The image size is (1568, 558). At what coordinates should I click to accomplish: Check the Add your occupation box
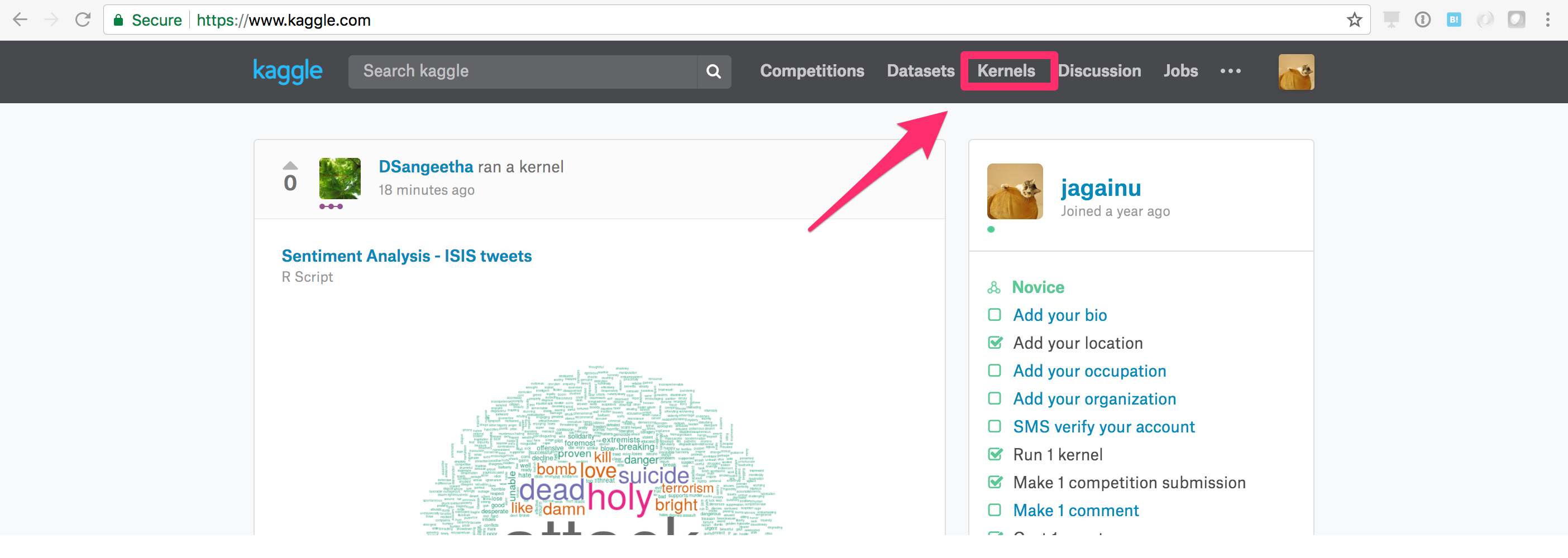point(994,371)
